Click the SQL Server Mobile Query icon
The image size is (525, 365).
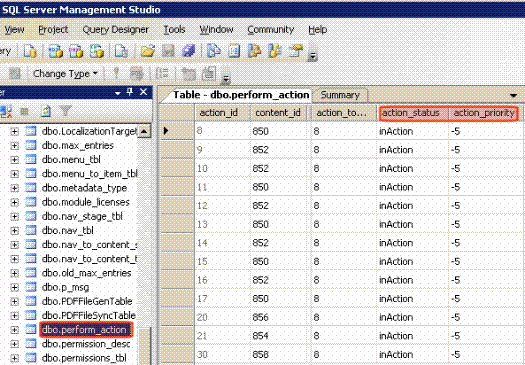121,51
